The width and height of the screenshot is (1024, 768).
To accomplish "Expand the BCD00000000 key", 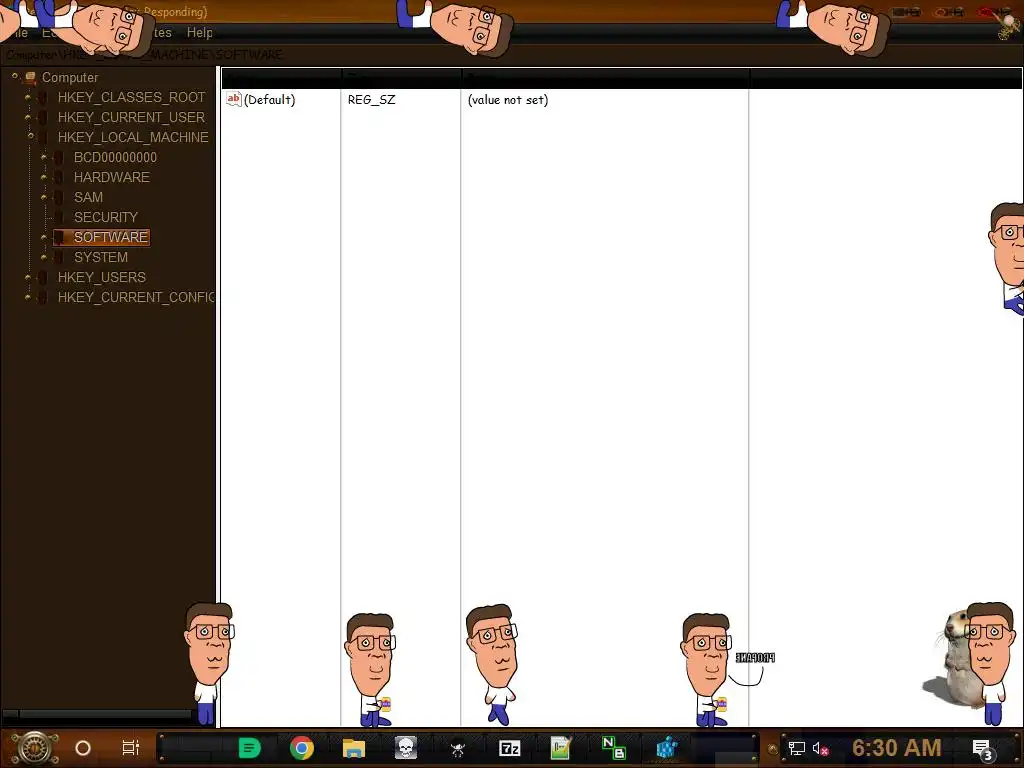I will (44, 157).
